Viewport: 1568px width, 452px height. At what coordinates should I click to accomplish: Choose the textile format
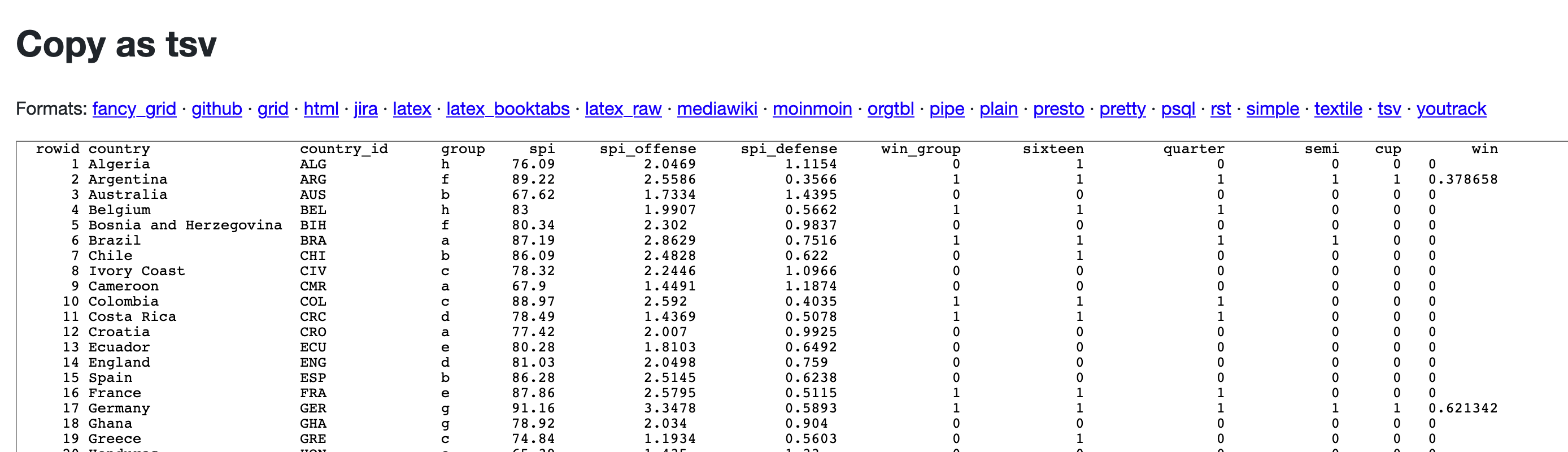click(x=1338, y=108)
